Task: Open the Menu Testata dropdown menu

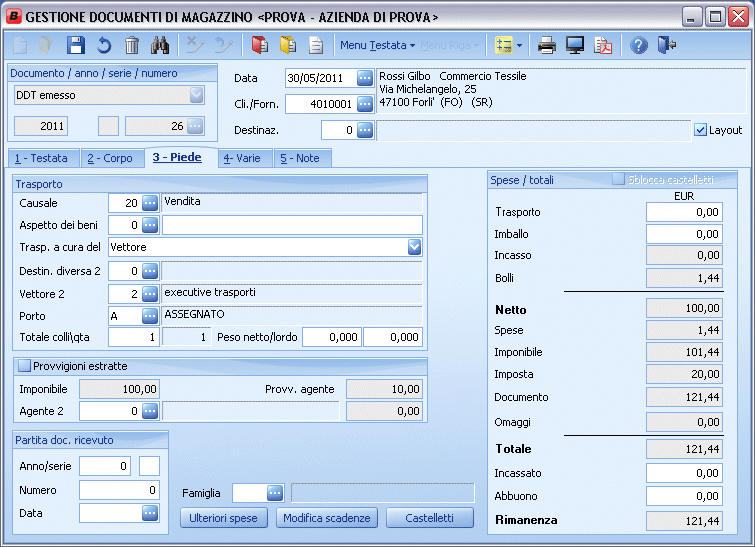Action: [x=377, y=45]
